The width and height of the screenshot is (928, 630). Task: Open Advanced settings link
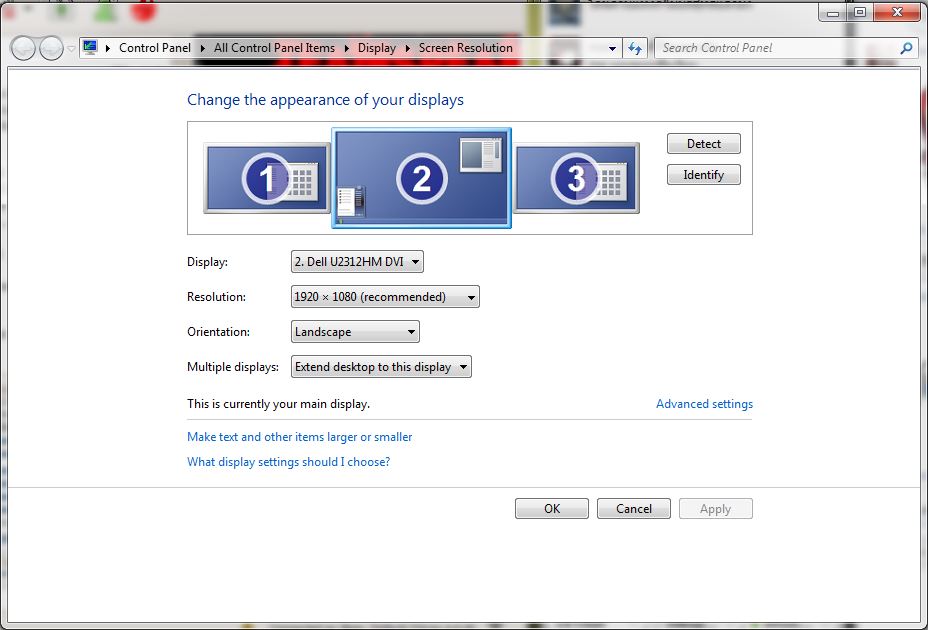[x=704, y=404]
